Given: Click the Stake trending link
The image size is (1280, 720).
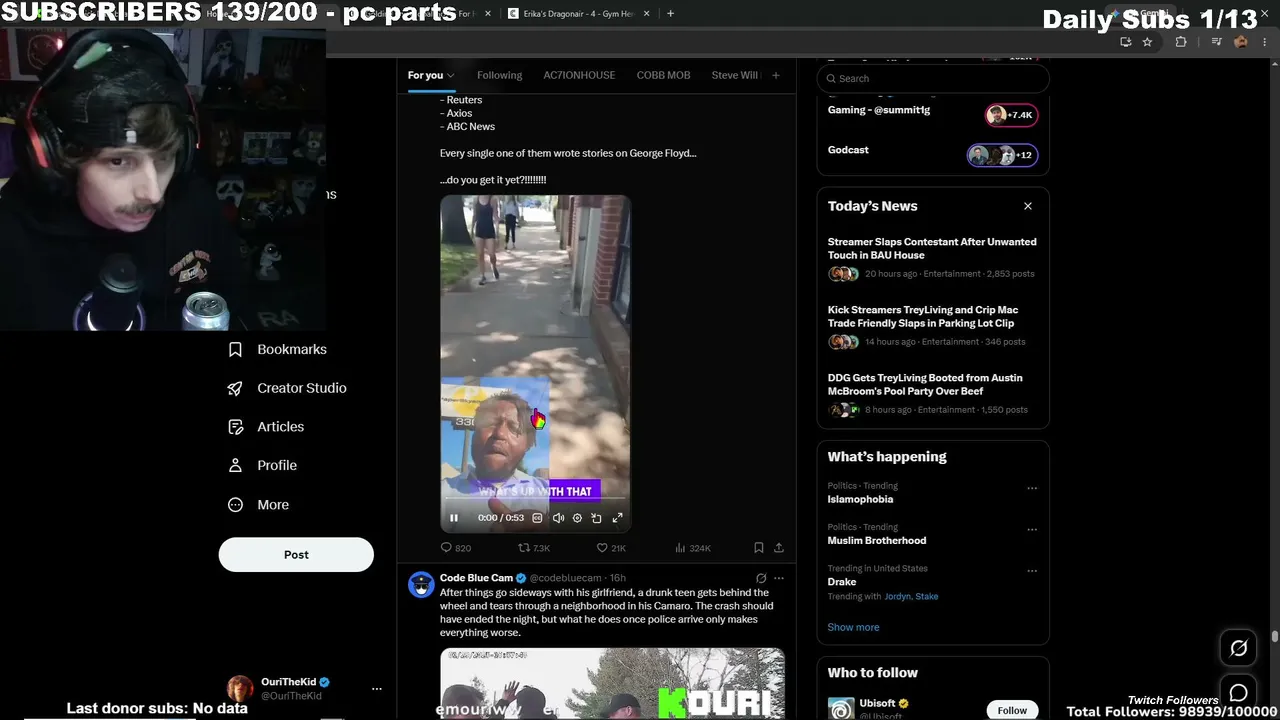Looking at the screenshot, I should [x=927, y=596].
